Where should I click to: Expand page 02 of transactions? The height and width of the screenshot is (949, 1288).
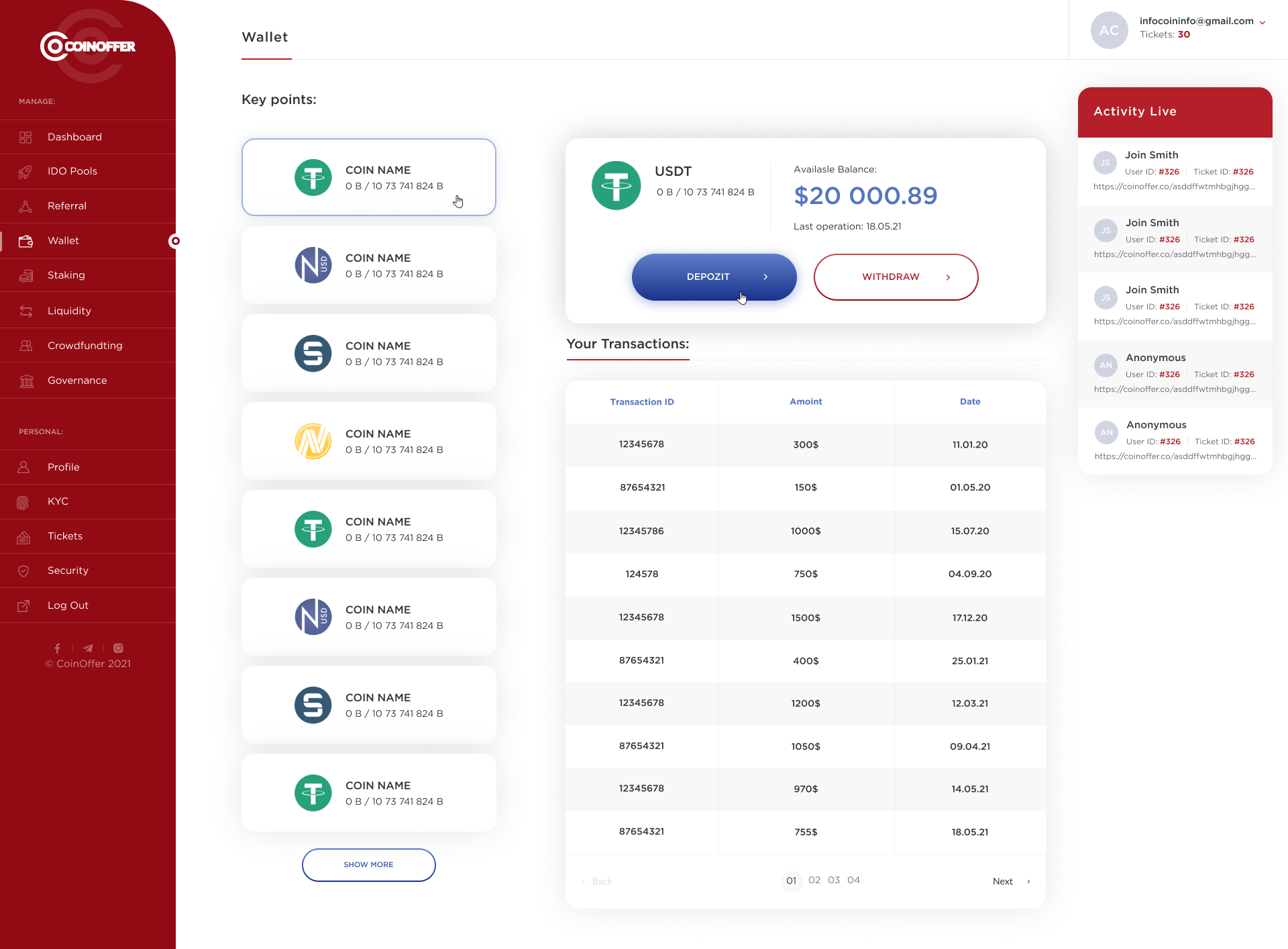coord(815,881)
